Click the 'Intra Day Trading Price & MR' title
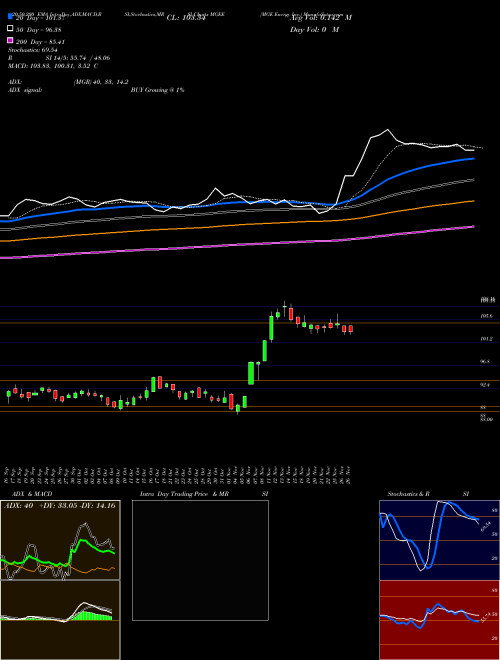The image size is (500, 660). tap(184, 494)
